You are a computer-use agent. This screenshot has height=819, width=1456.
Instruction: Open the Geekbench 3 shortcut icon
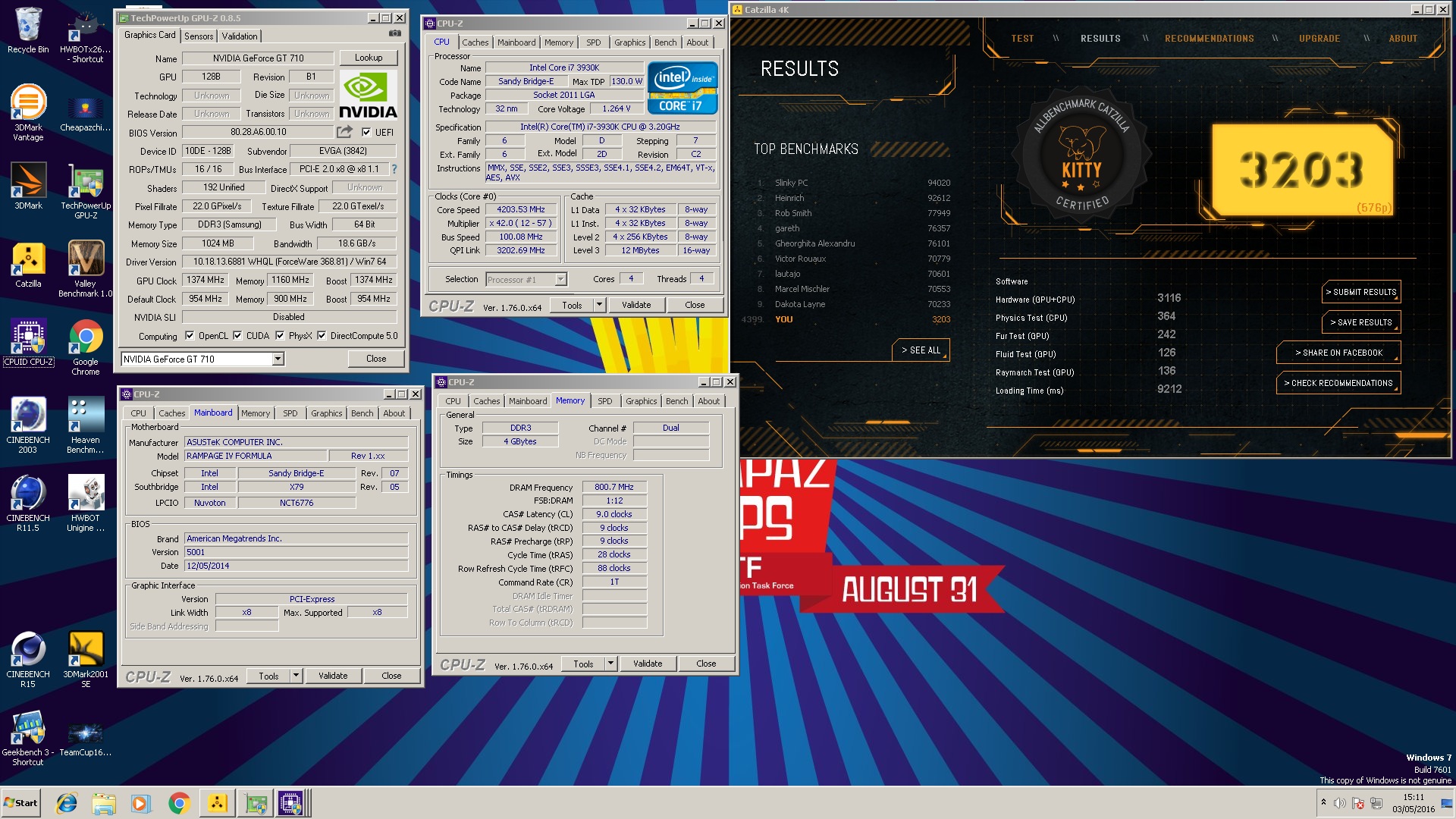(28, 738)
